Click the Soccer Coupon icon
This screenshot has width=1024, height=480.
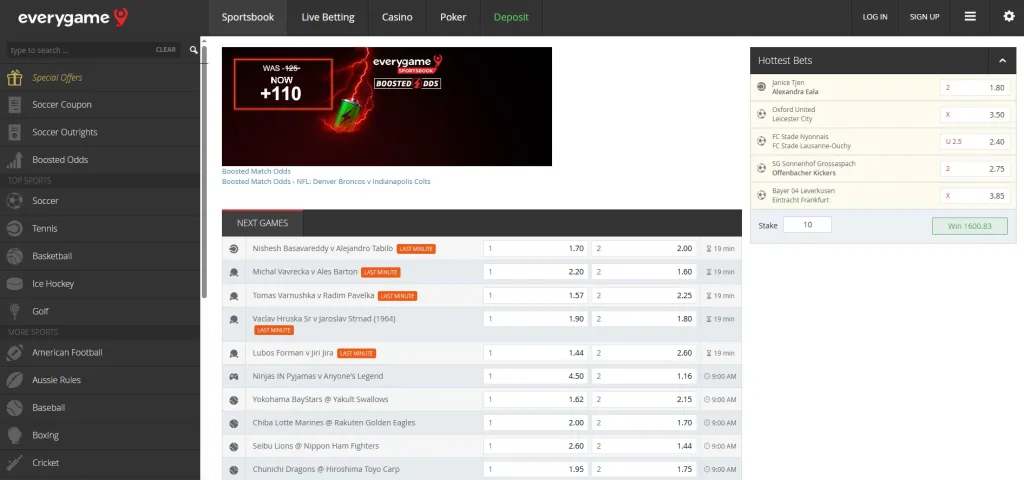tap(14, 104)
